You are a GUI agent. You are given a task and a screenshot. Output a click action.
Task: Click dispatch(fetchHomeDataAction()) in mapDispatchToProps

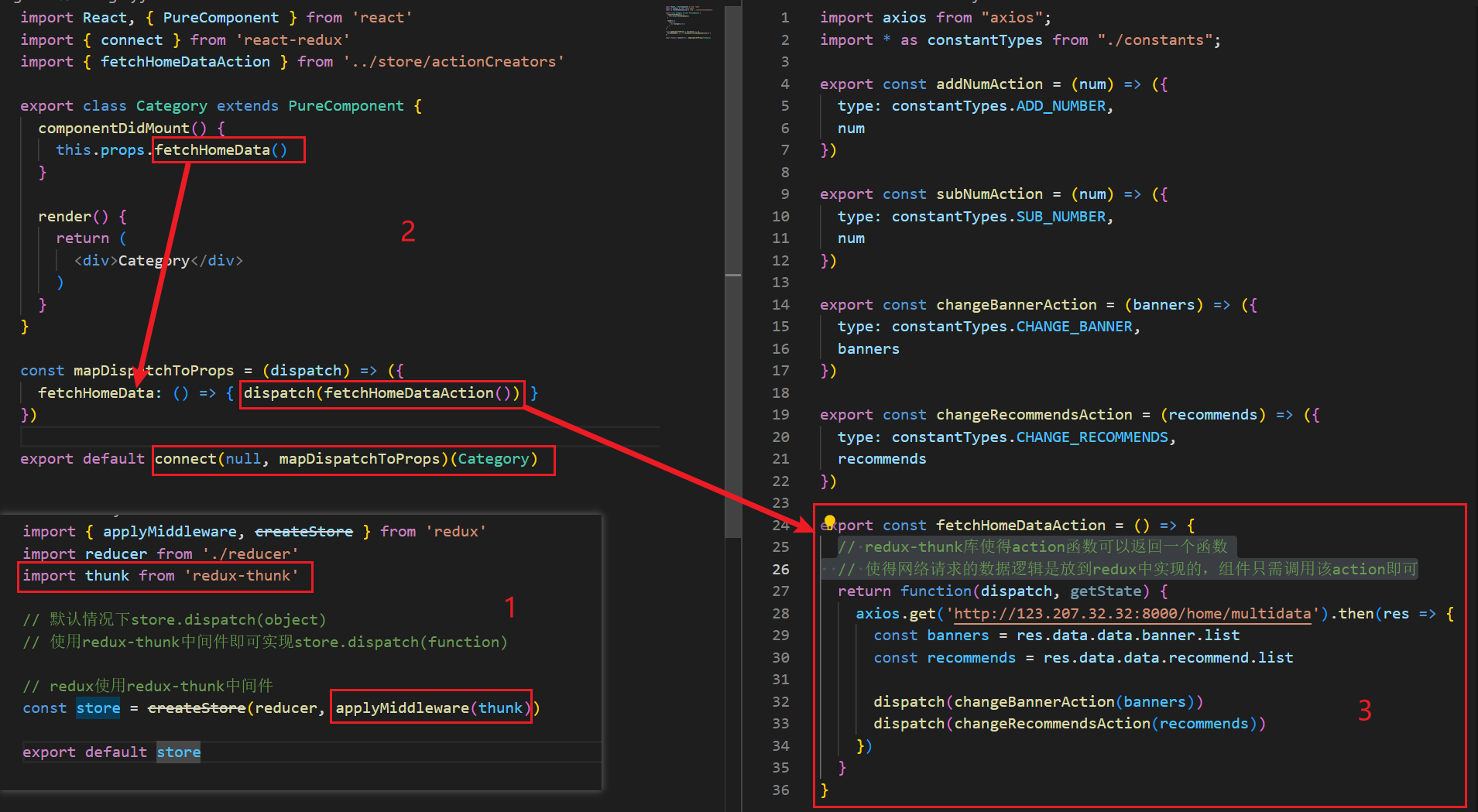(382, 393)
